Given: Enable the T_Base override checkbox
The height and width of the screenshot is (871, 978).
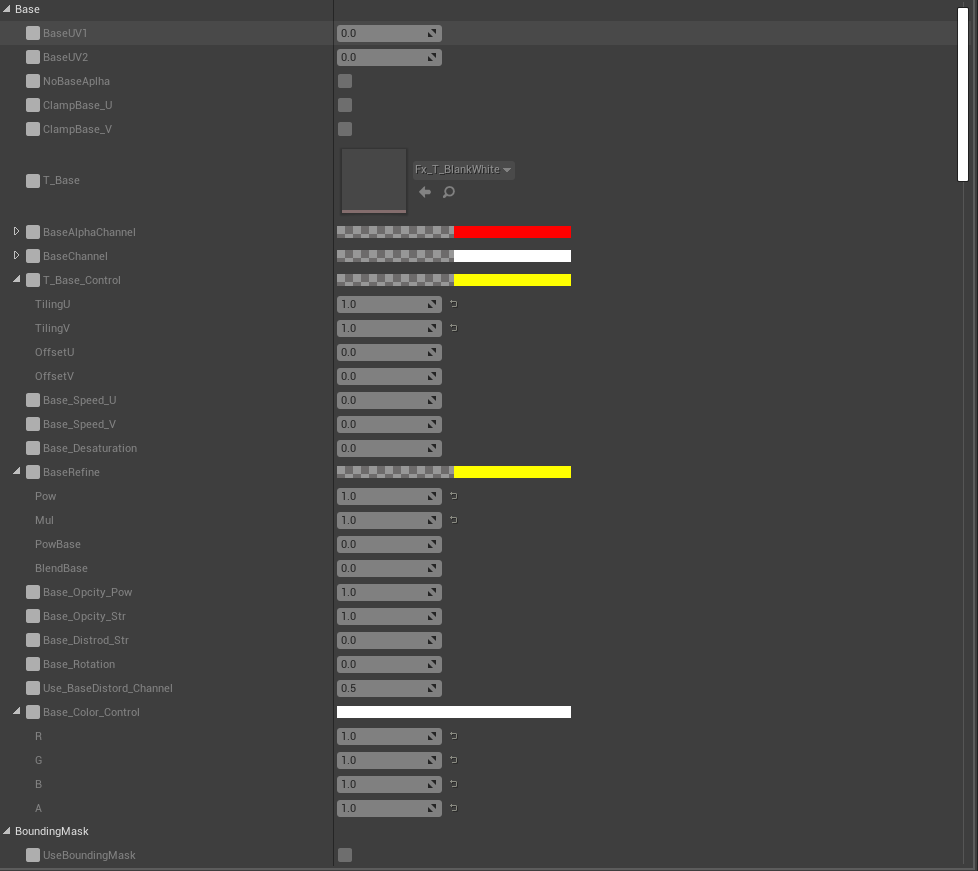Looking at the screenshot, I should tap(33, 180).
